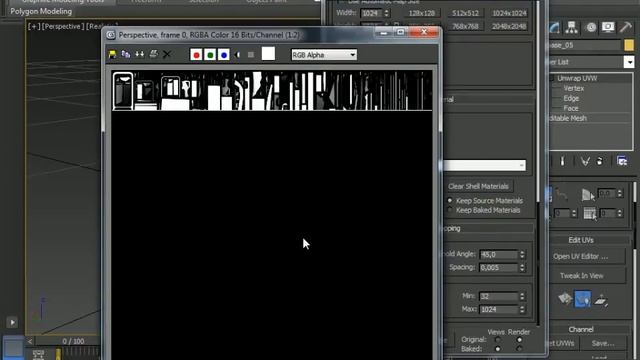Viewport: 640px width, 360px height.
Task: Click Threshold Angle value field
Action: coord(498,255)
